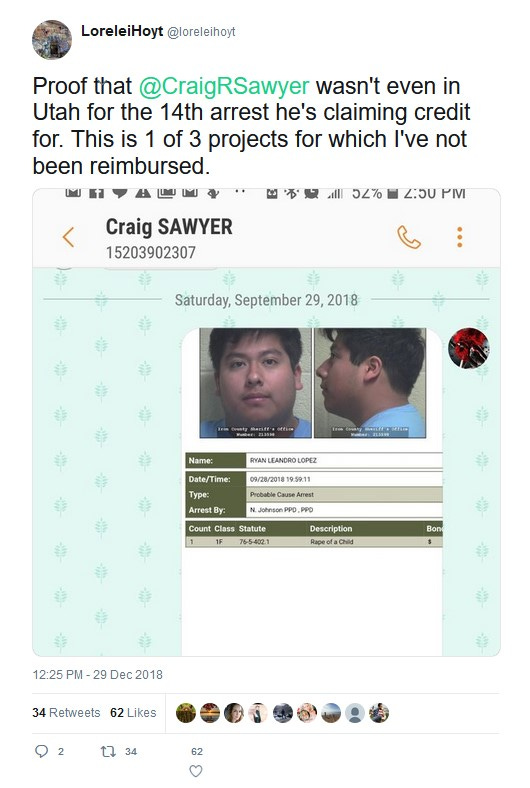Open the three-dot options menu

pyautogui.click(x=459, y=237)
